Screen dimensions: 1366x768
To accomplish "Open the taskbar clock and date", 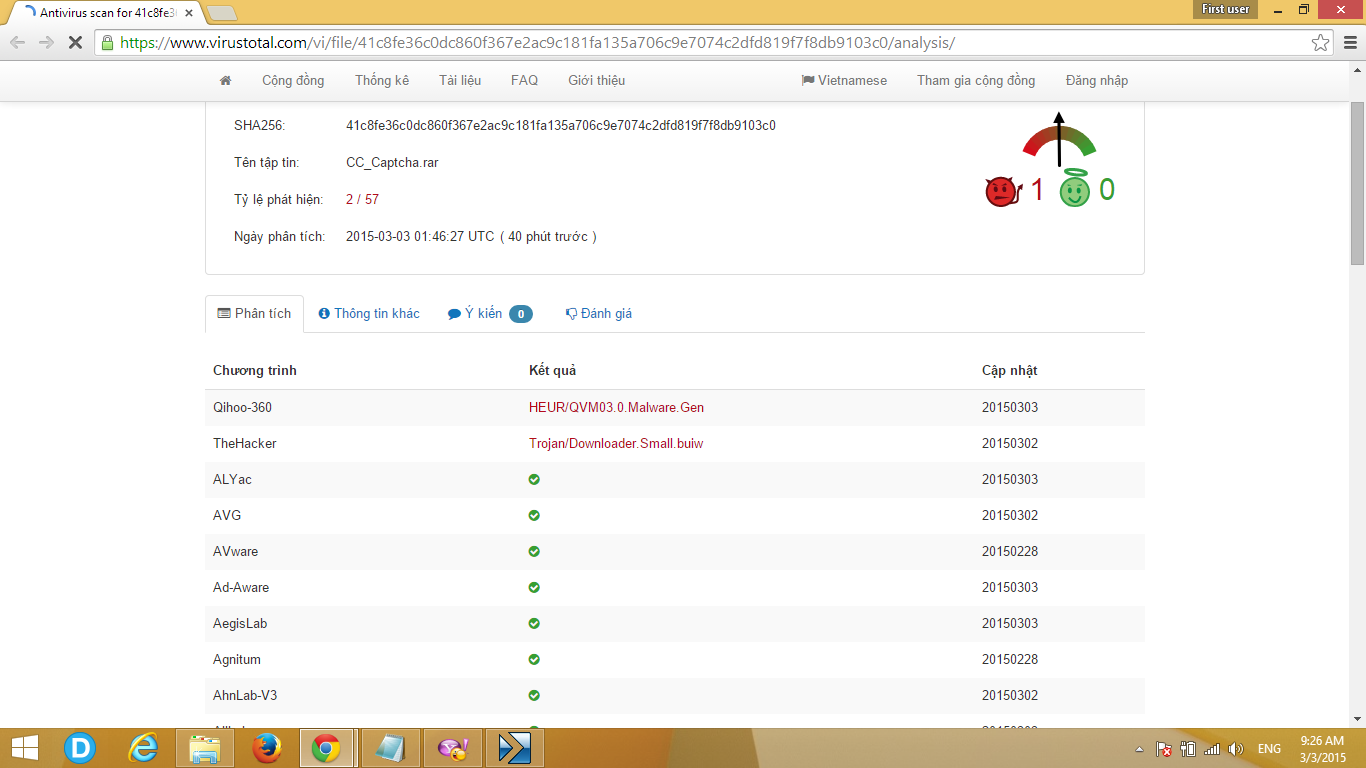I will tap(1321, 749).
